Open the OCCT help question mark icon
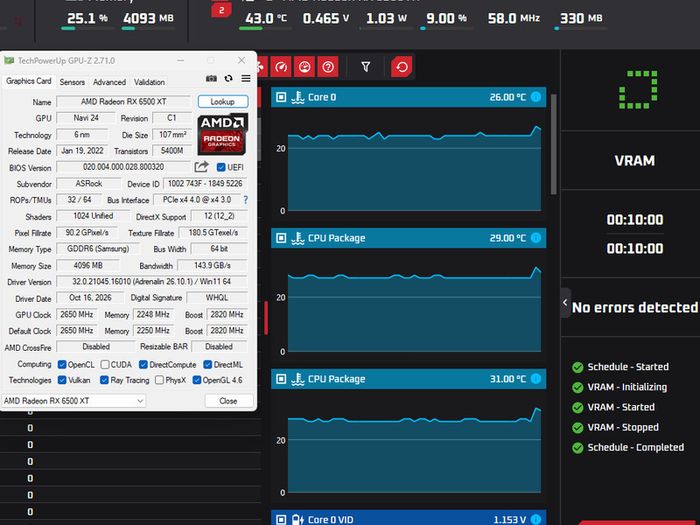The height and width of the screenshot is (525, 700). click(328, 67)
